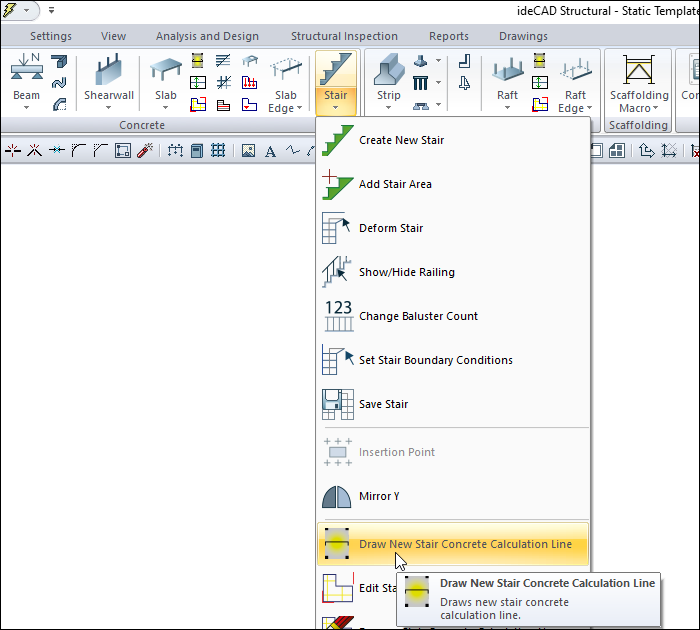Click the grid hash toolbar icon
700x630 pixels.
pyautogui.click(x=218, y=151)
